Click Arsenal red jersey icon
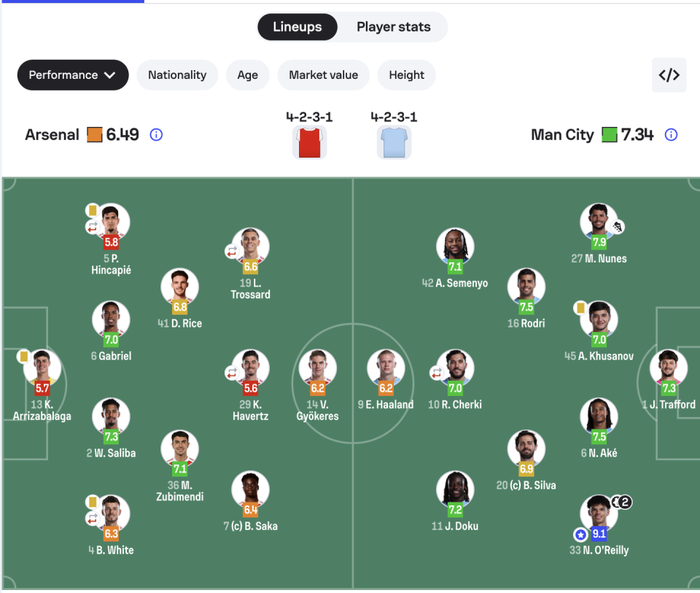 point(309,142)
